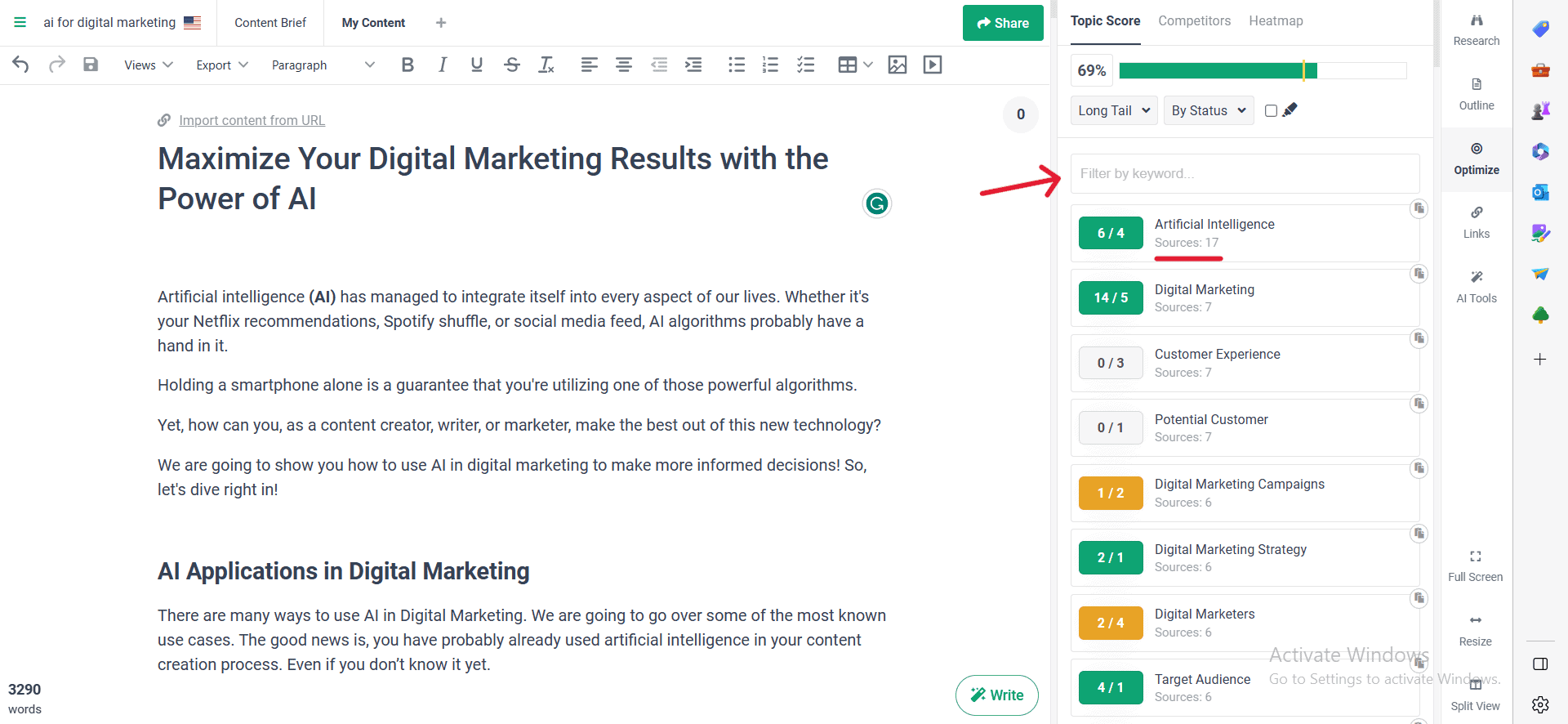The width and height of the screenshot is (1568, 724).
Task: Click Import content from URL link
Action: pyautogui.click(x=252, y=120)
